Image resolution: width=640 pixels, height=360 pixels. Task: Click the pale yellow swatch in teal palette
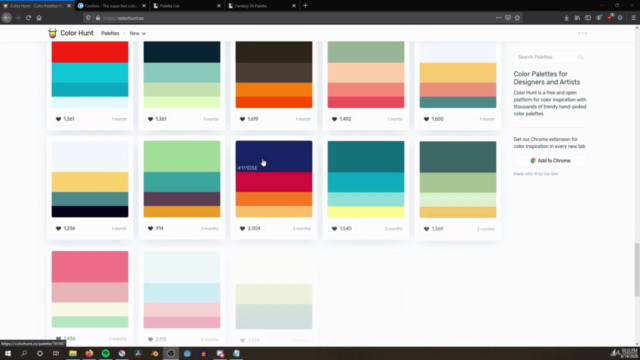366,212
